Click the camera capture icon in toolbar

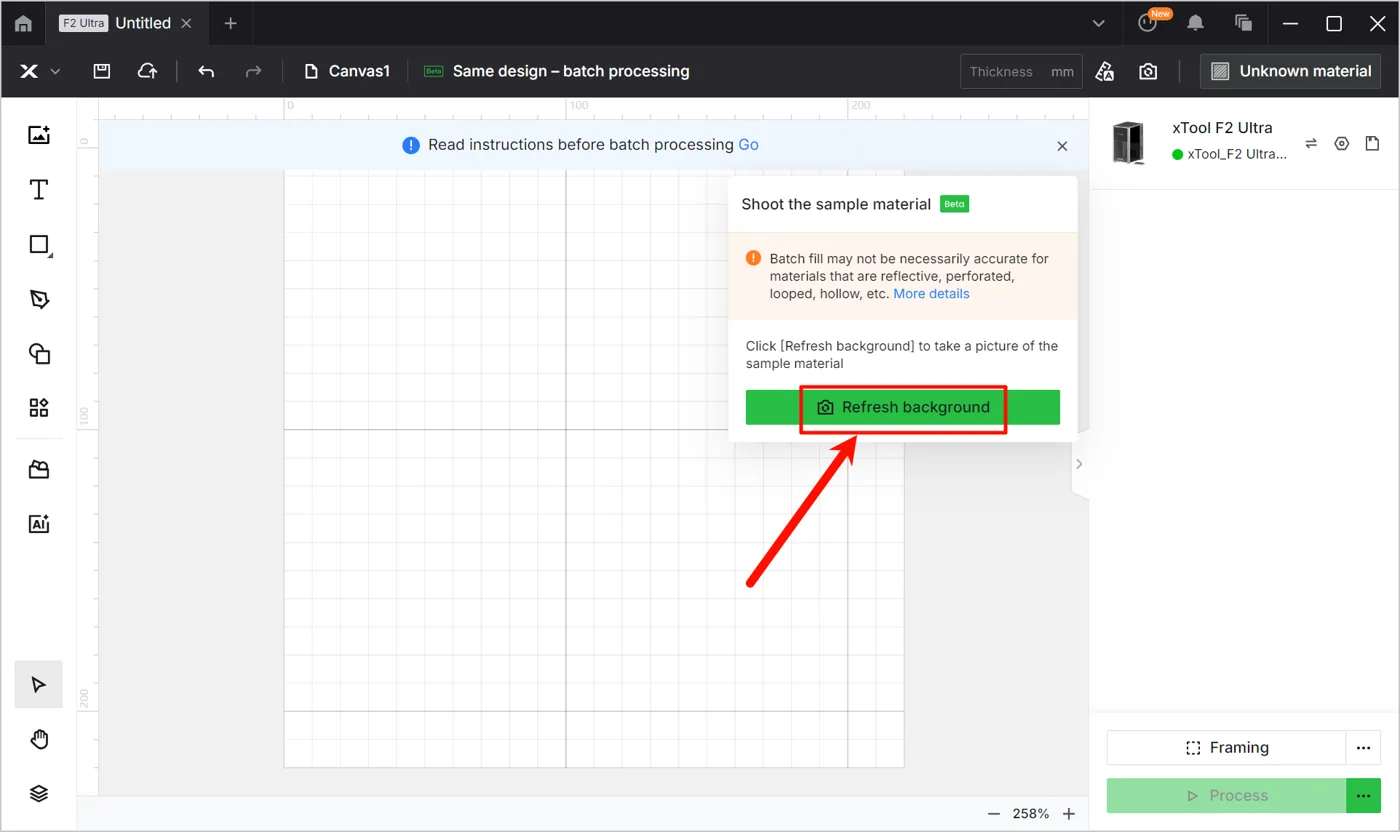click(1148, 71)
